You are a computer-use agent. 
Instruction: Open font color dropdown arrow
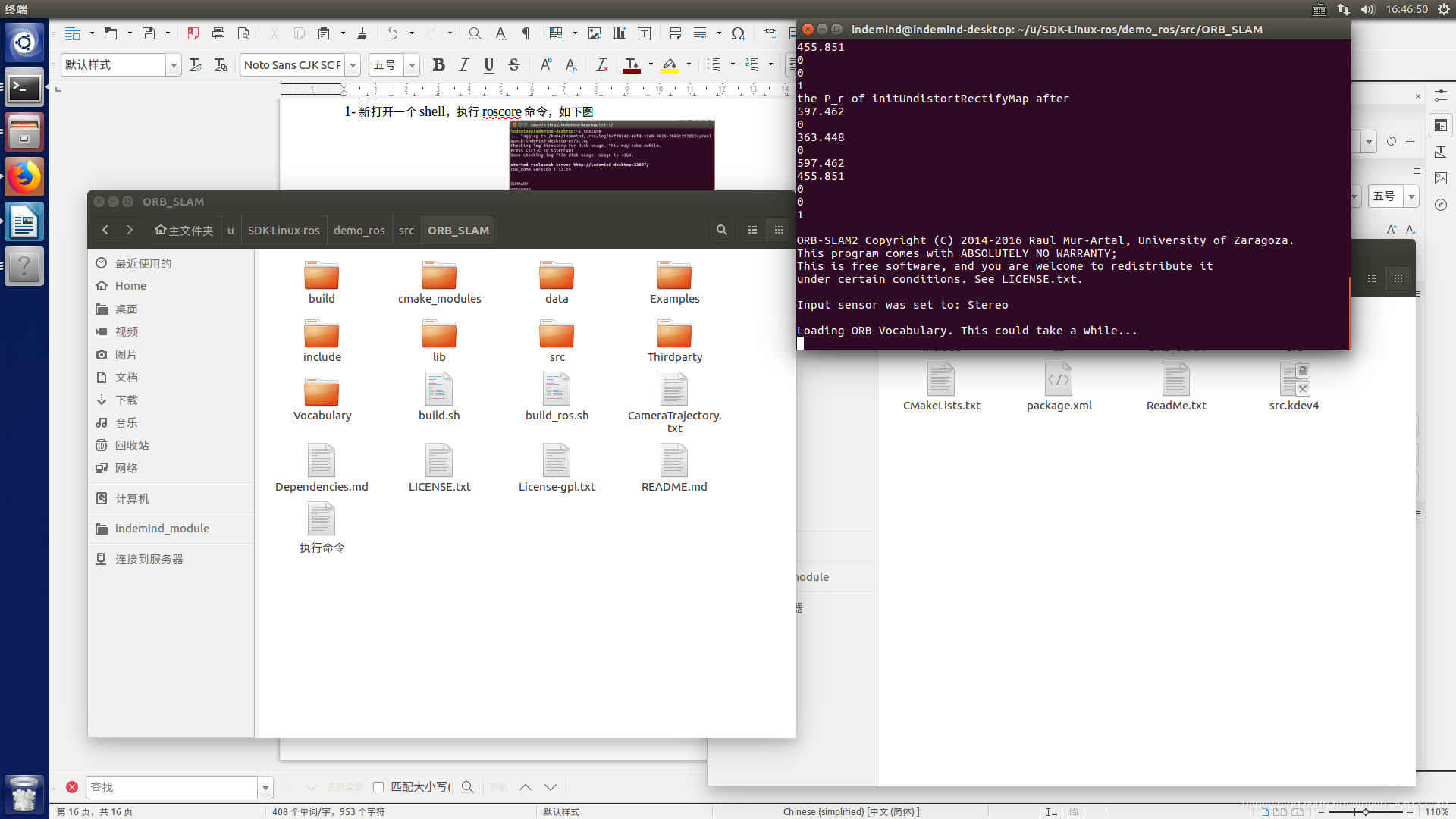651,65
